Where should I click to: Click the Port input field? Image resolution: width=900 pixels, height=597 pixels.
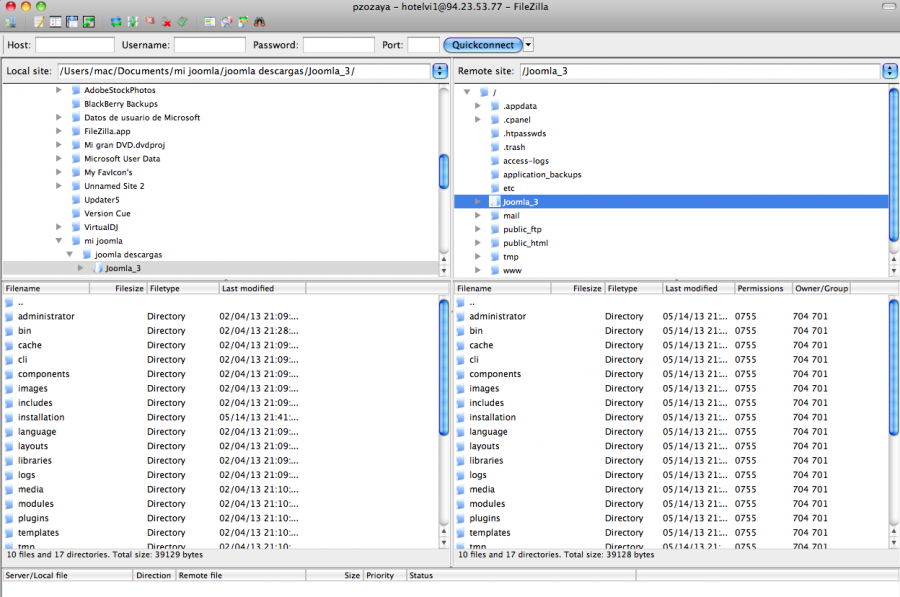[424, 45]
